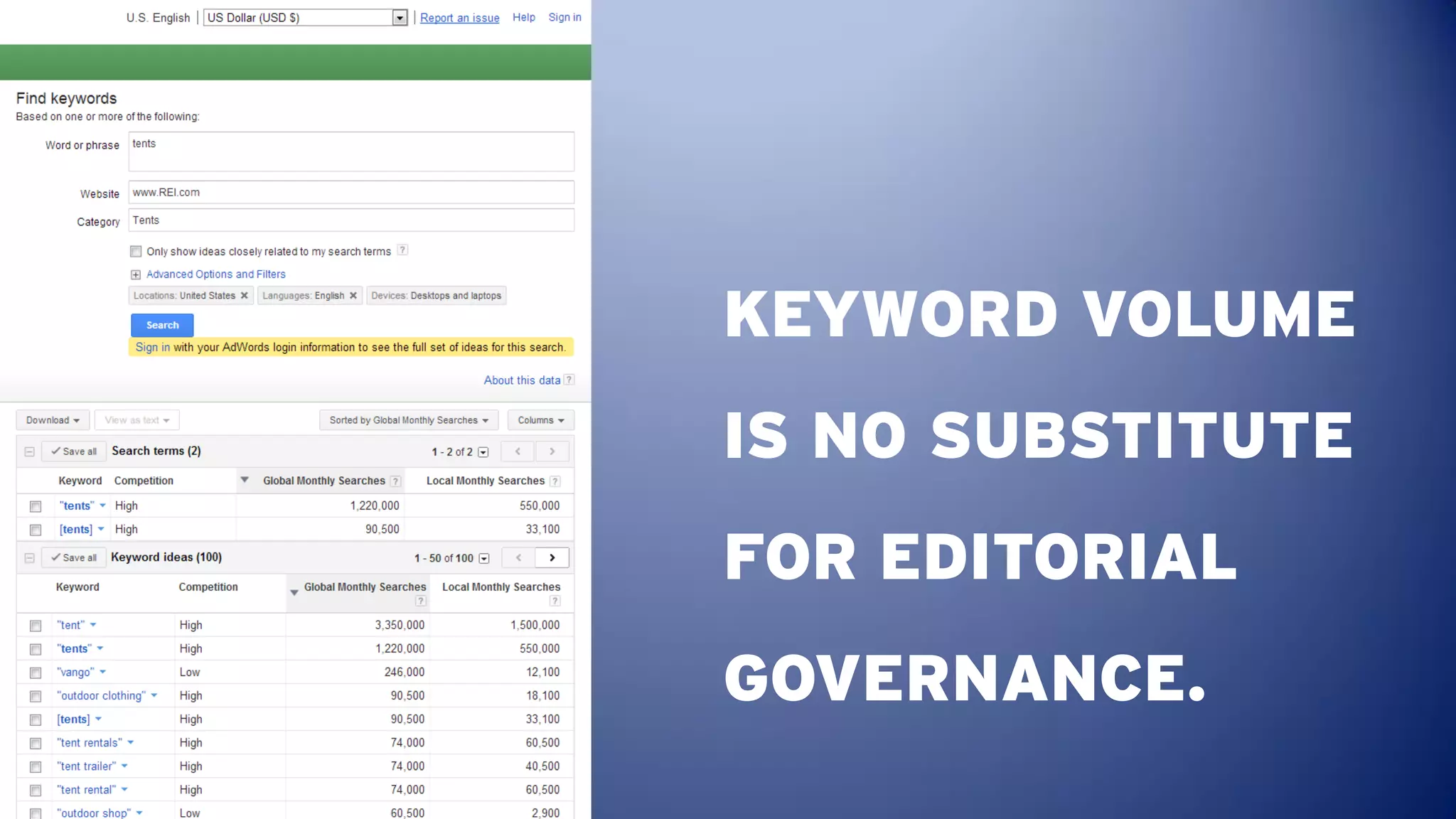Focus the Word or phrase text box
The height and width of the screenshot is (819, 1456).
[351, 151]
